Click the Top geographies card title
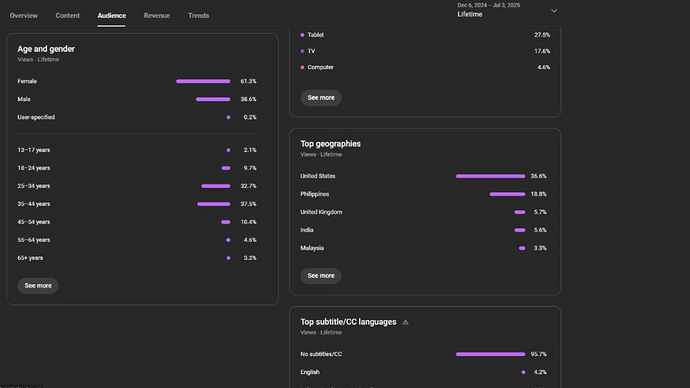Screen dimensions: 690x388 330,144
